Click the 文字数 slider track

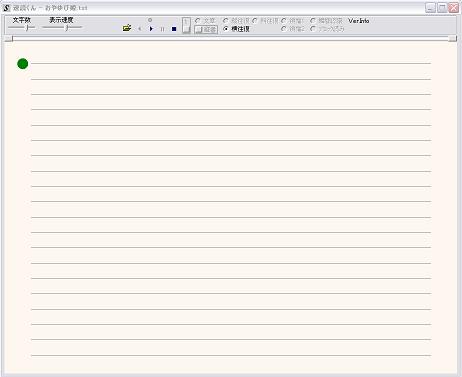coord(22,28)
